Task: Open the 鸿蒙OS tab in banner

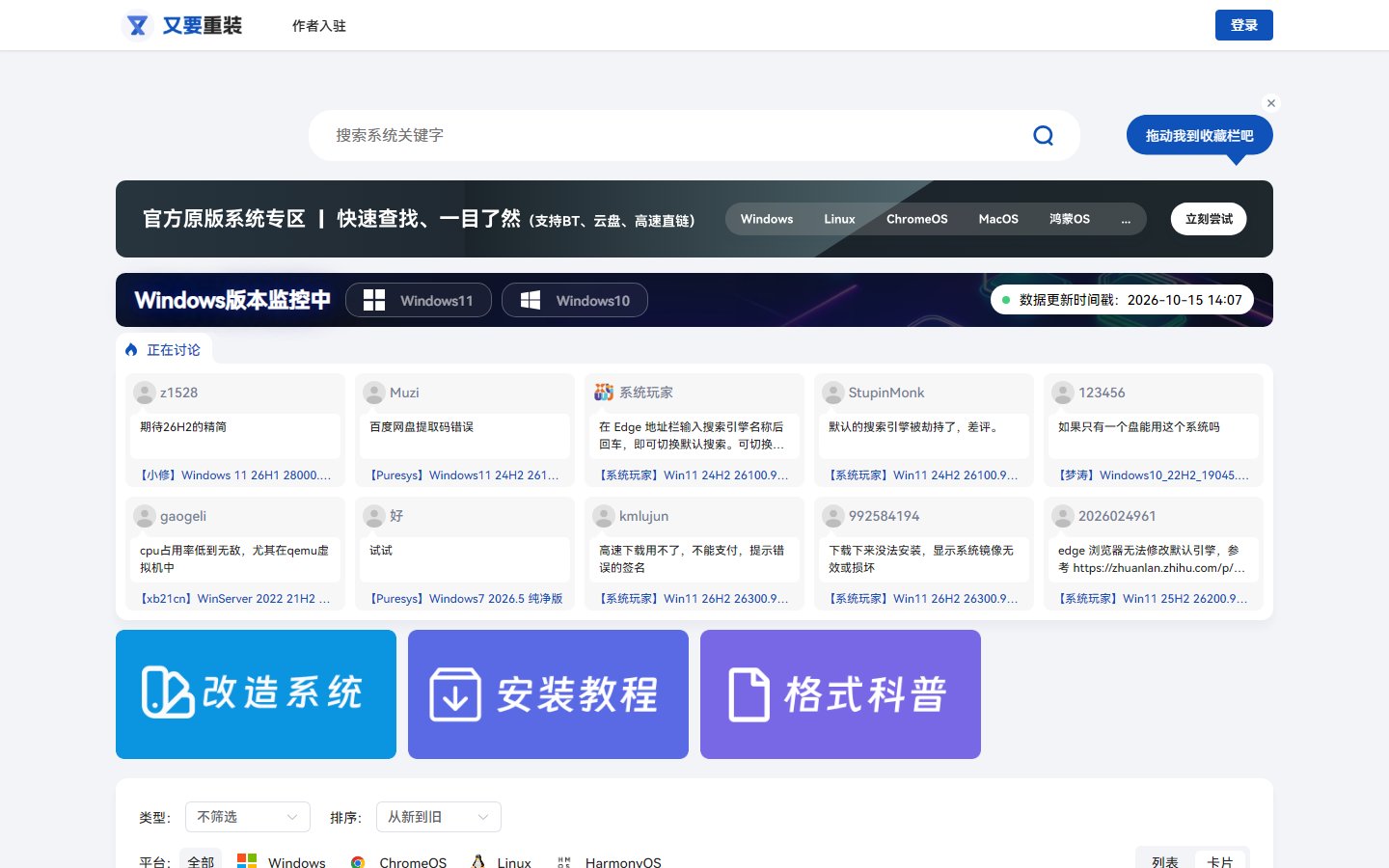Action: click(x=1070, y=219)
